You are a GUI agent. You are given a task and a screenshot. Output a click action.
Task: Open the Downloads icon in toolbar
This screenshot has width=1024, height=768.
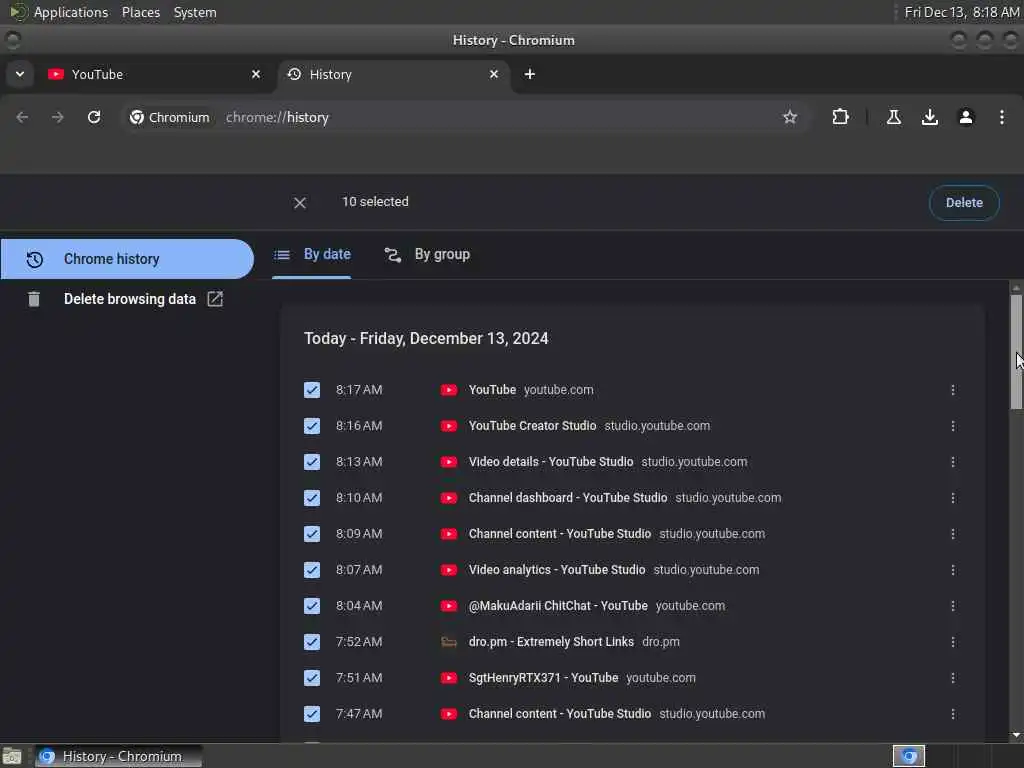tap(930, 117)
